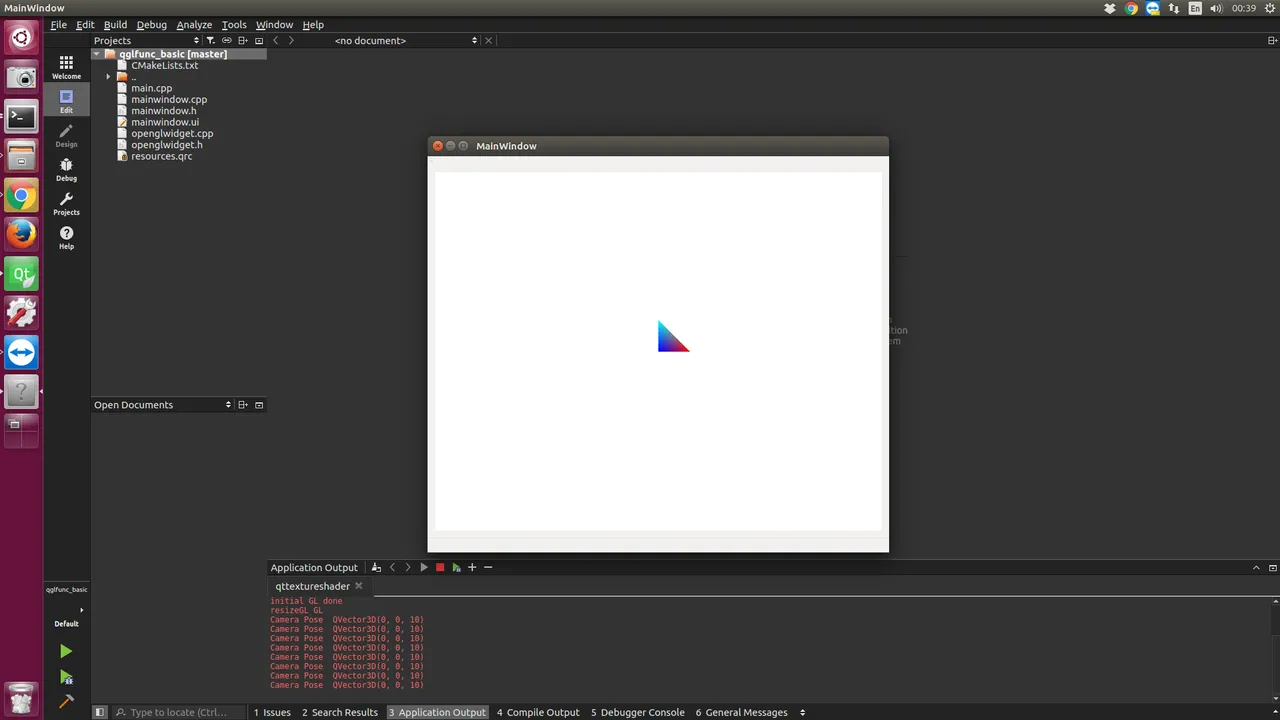Image resolution: width=1280 pixels, height=720 pixels.
Task: Open the output panes selector arrows
Action: point(803,712)
